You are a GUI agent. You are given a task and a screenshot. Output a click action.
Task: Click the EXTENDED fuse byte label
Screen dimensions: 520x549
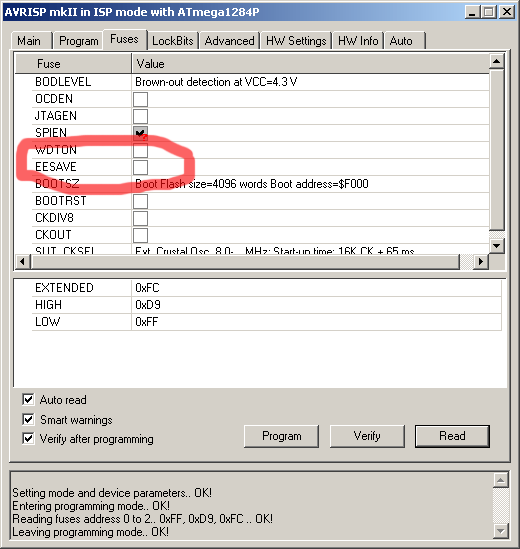coord(64,288)
